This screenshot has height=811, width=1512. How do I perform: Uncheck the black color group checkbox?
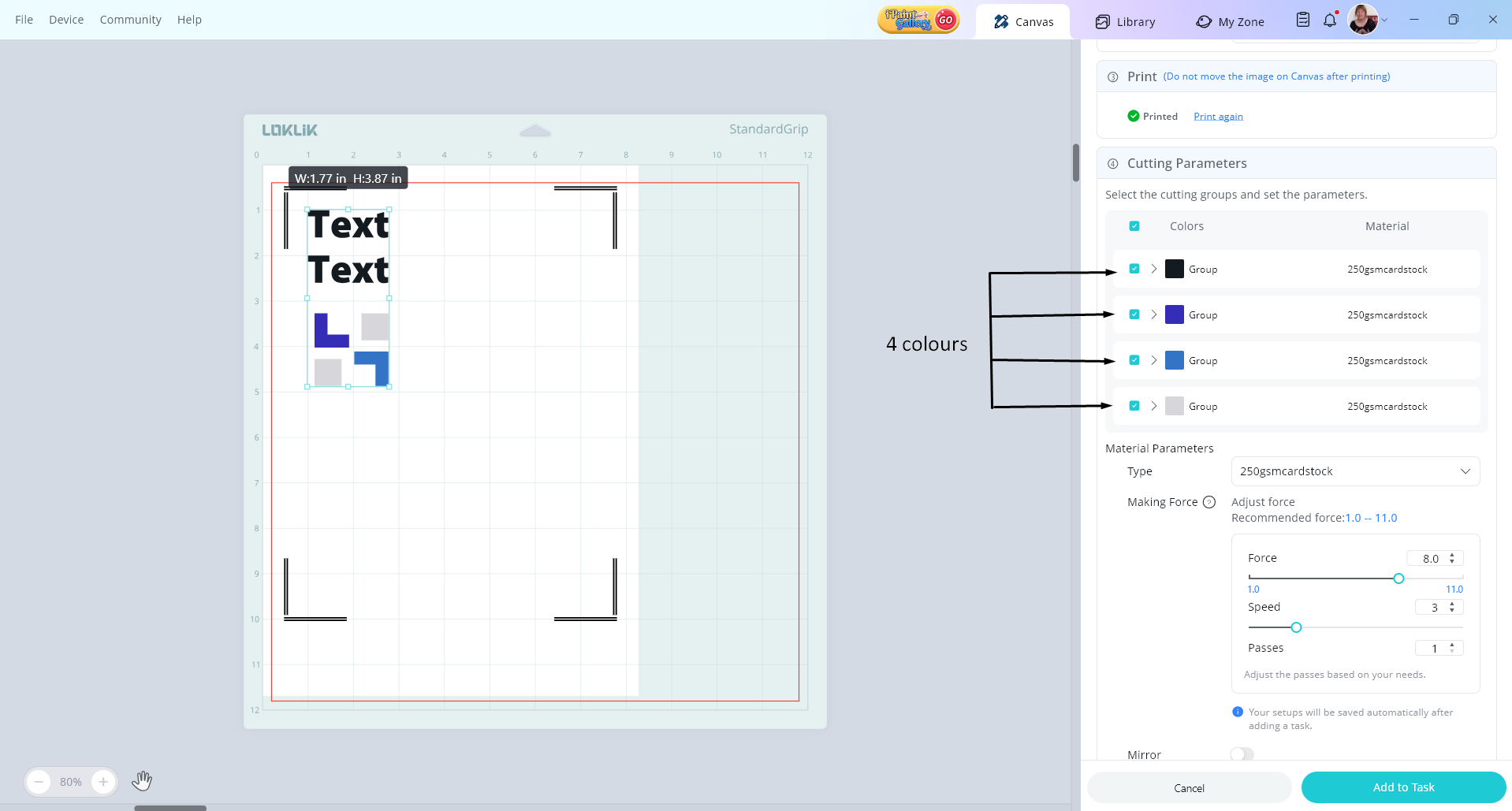click(x=1134, y=269)
